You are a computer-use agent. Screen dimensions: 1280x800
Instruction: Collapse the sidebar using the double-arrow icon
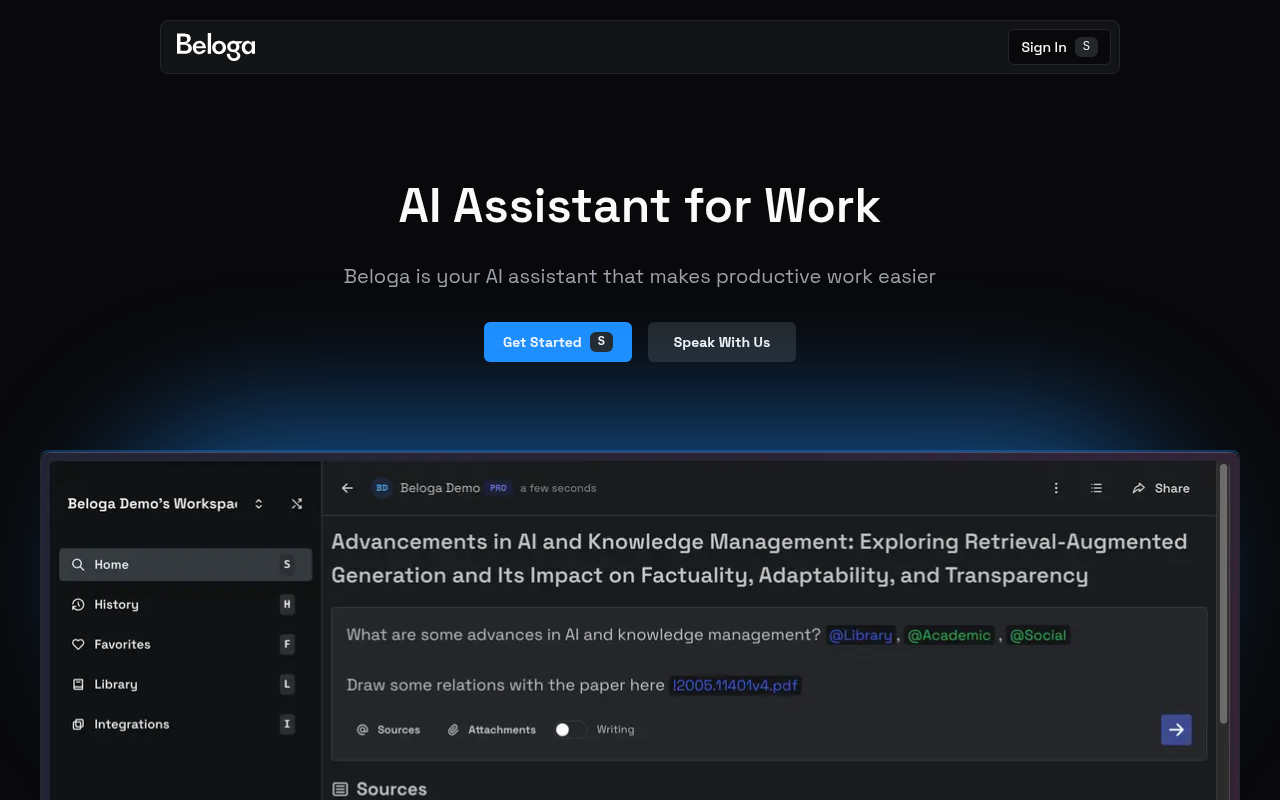(297, 504)
